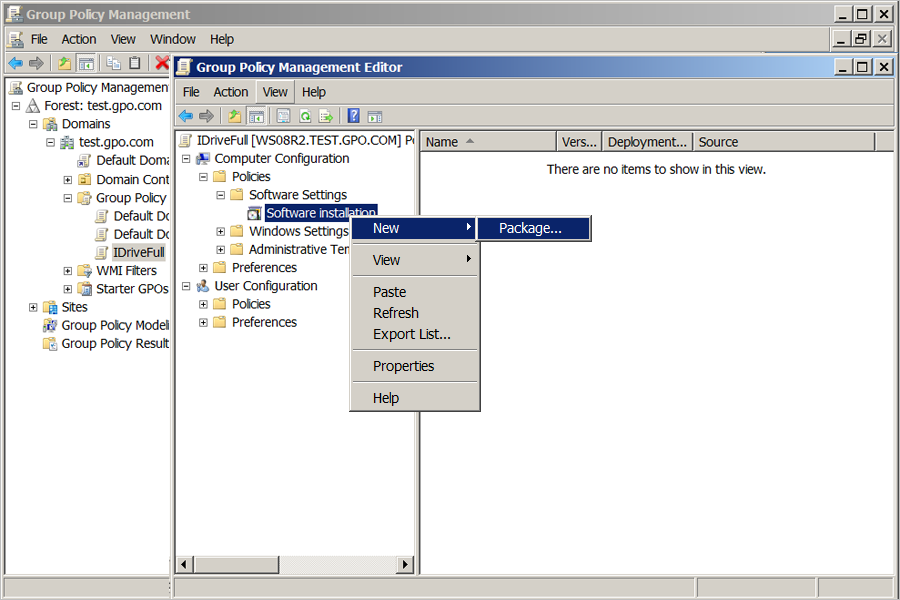The height and width of the screenshot is (600, 900).
Task: Open File menu in the Editor window
Action: point(191,92)
